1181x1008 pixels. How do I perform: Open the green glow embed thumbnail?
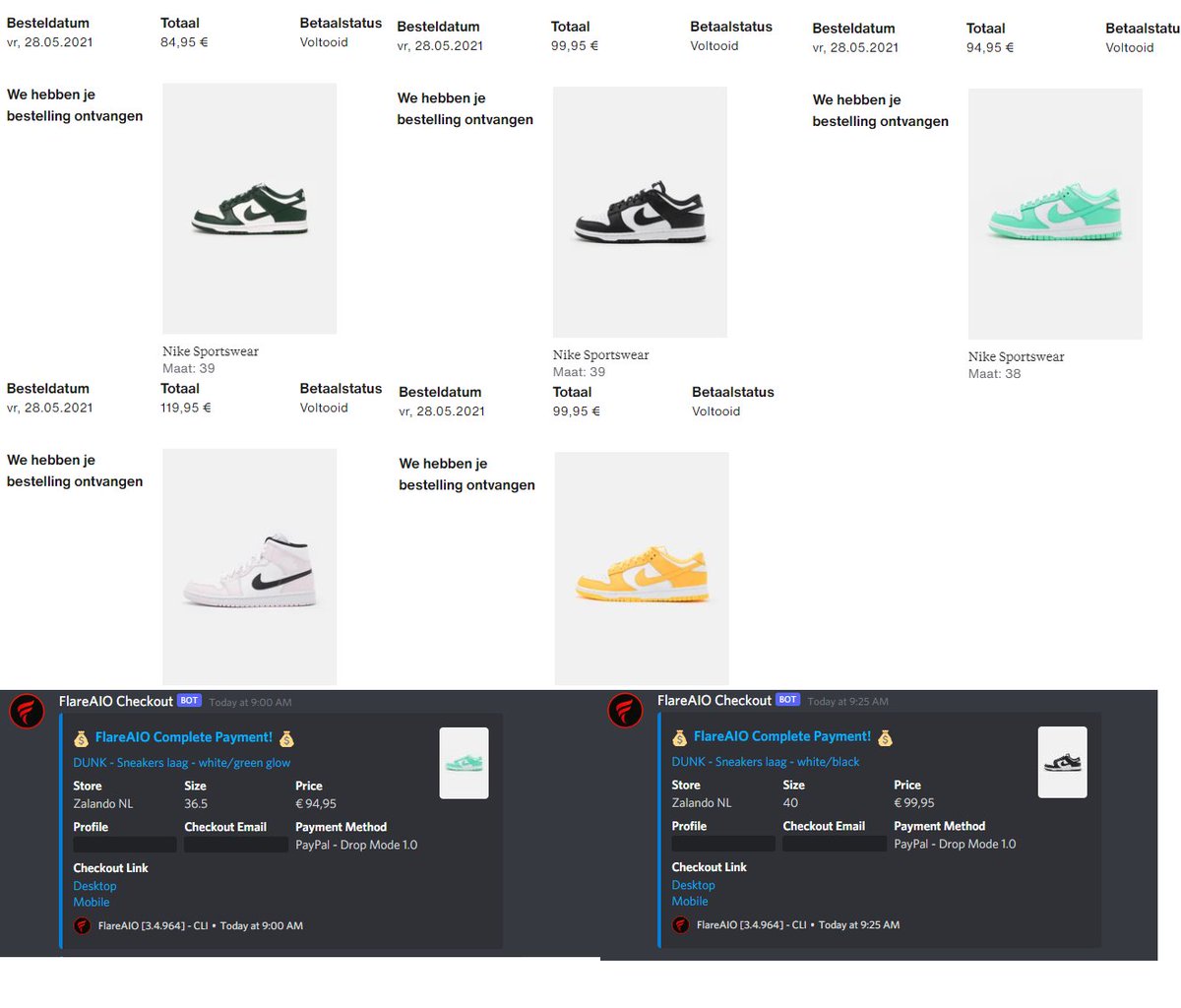(x=464, y=763)
